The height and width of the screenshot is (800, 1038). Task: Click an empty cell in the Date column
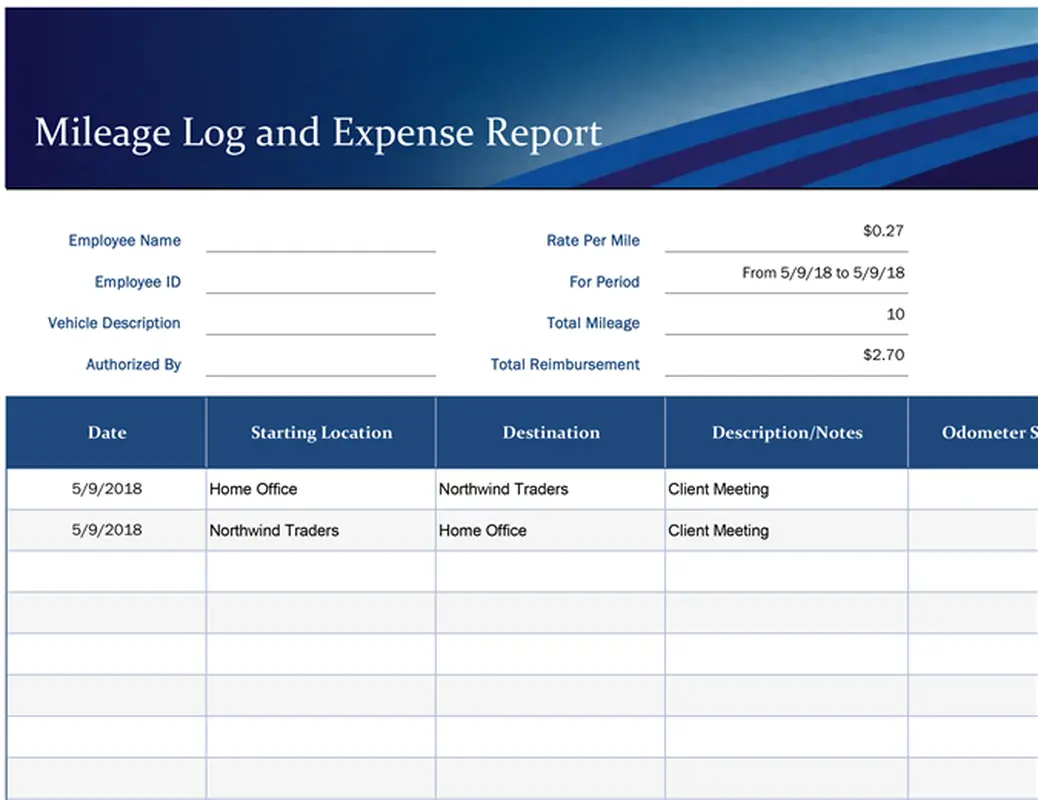(106, 572)
